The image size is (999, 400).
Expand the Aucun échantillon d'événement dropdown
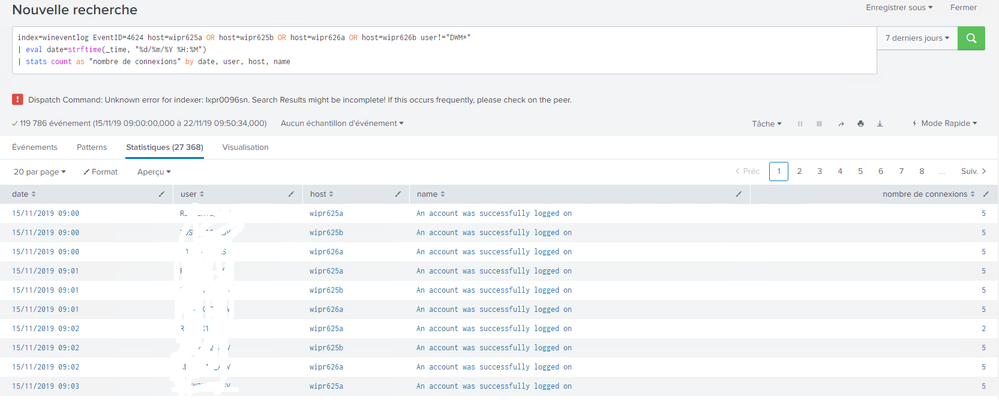click(342, 124)
